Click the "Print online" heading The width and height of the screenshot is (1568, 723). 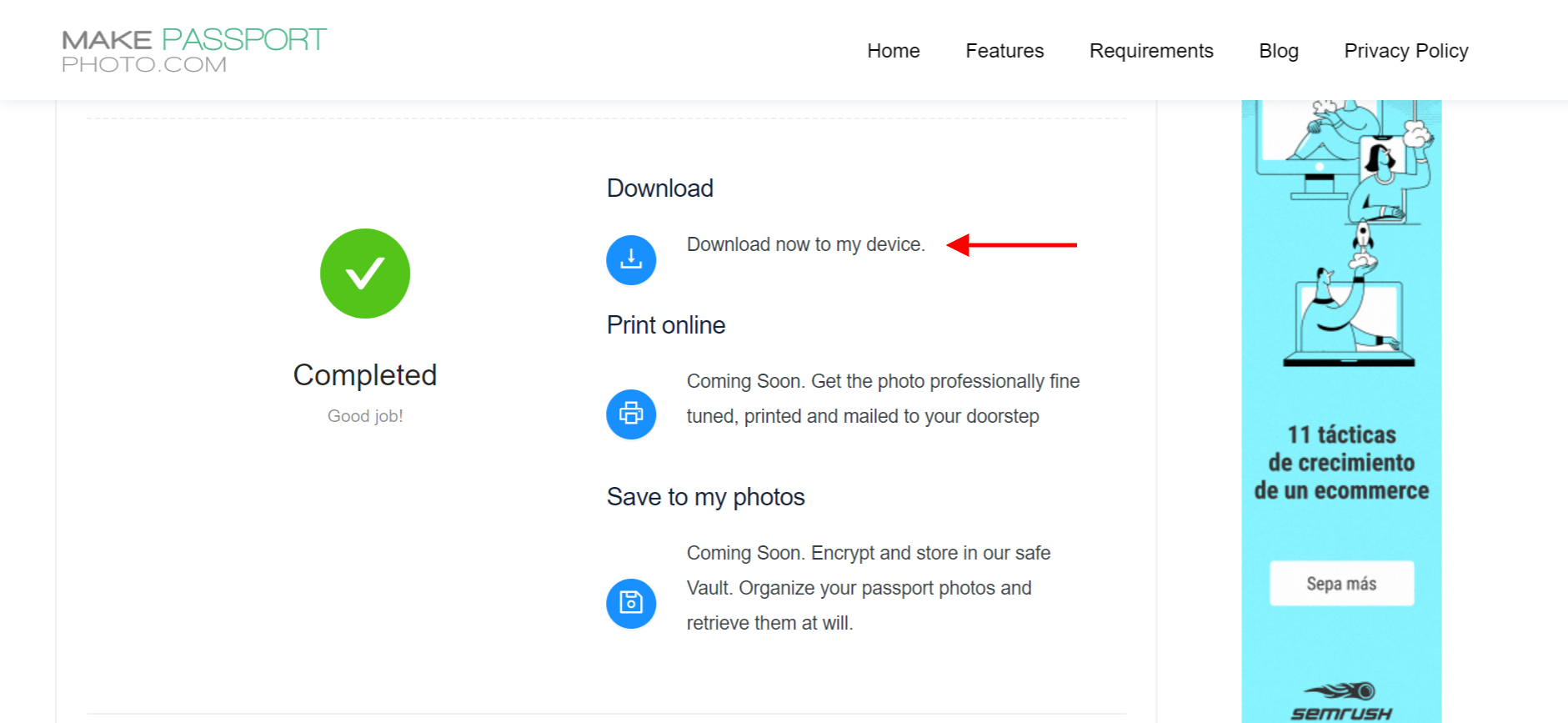pyautogui.click(x=665, y=325)
